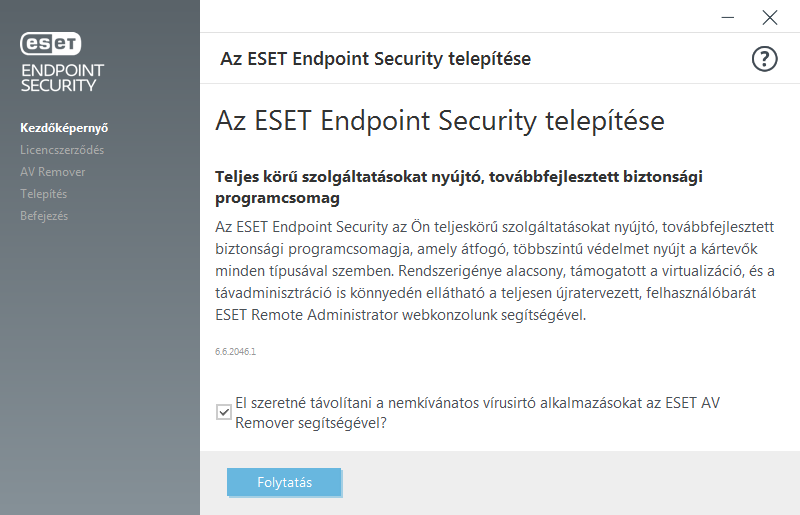Close the ESET installer window

click(769, 17)
